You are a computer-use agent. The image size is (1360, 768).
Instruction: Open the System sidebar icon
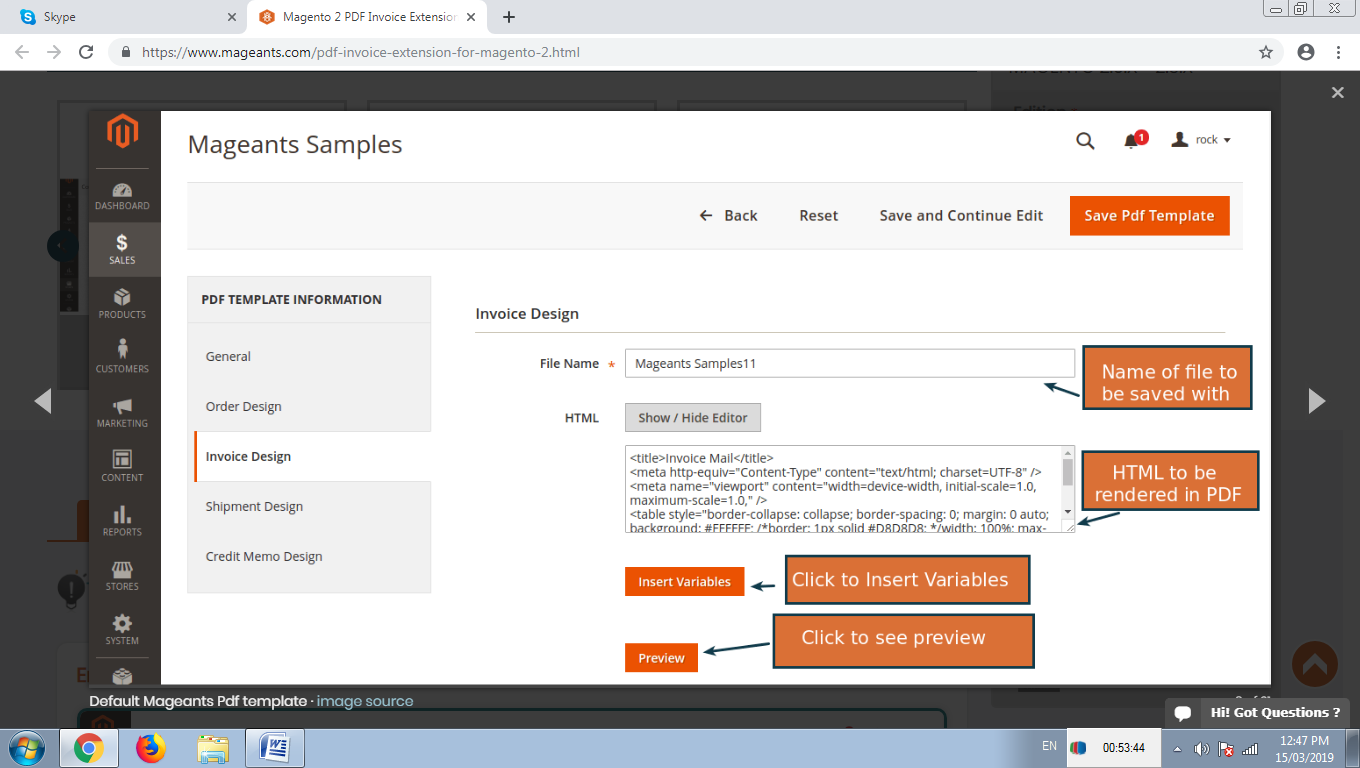click(122, 630)
